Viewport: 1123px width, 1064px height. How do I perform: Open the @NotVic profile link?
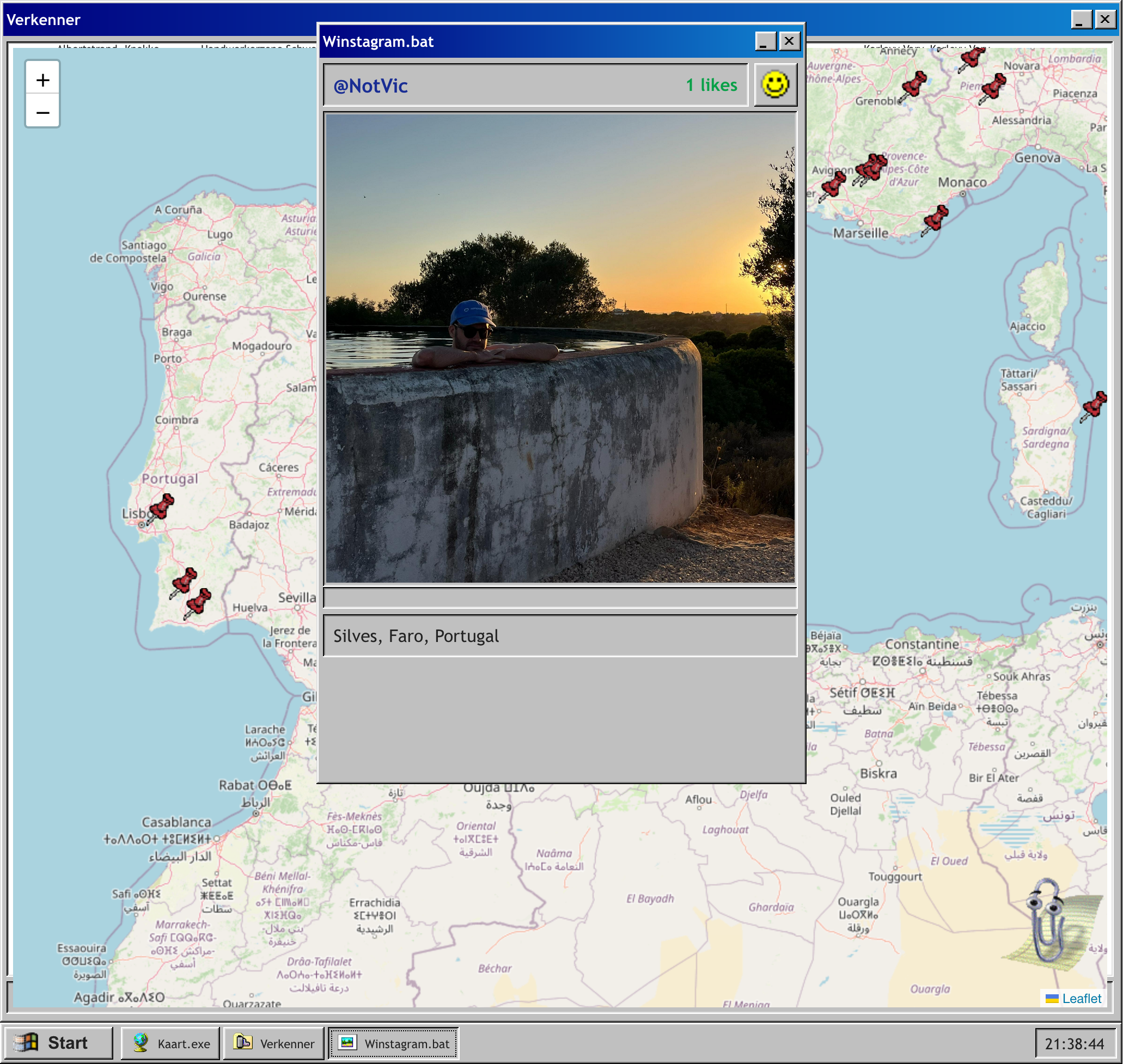pyautogui.click(x=370, y=85)
